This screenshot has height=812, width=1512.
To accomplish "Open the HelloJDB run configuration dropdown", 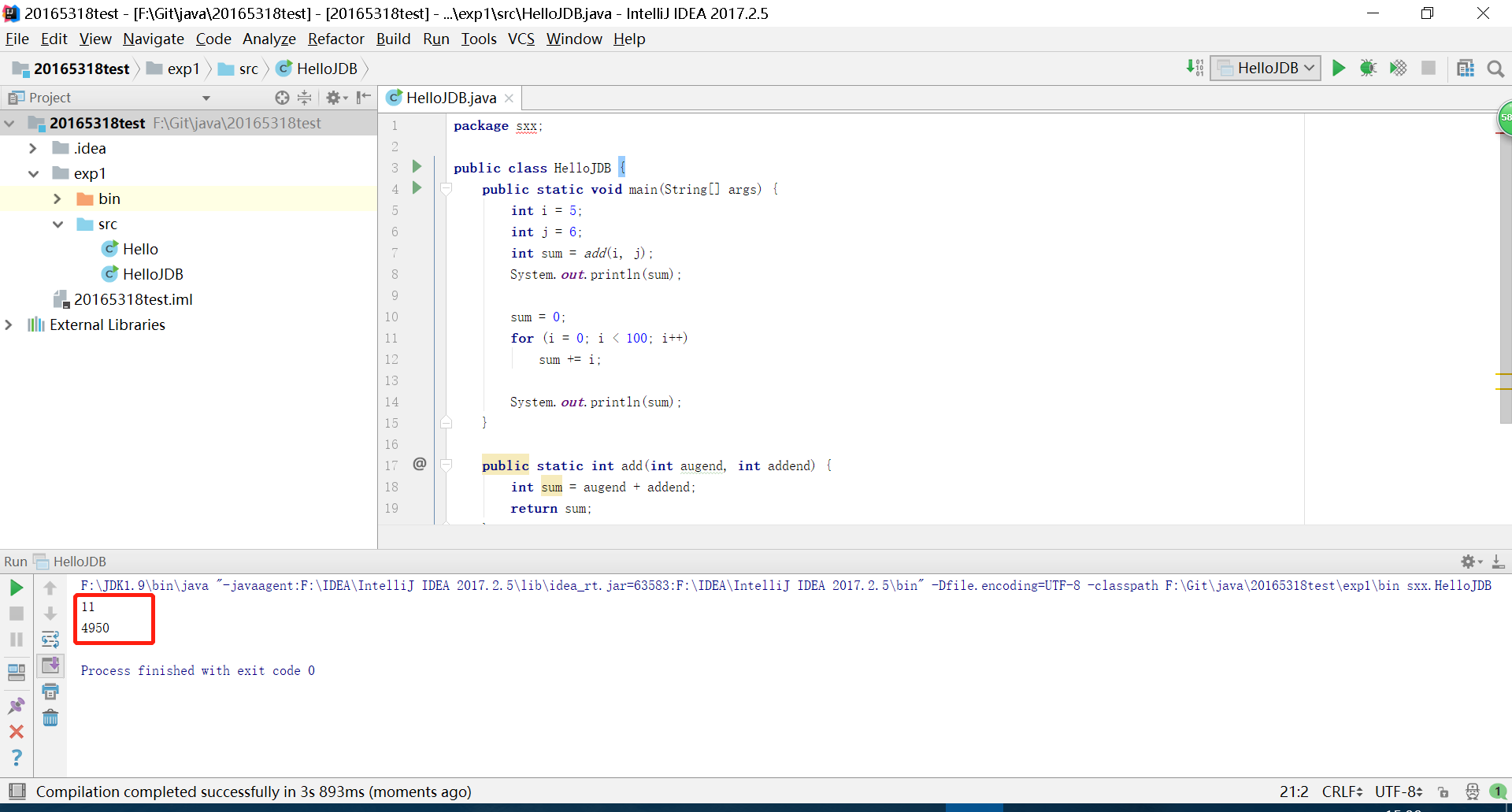I will click(1266, 69).
